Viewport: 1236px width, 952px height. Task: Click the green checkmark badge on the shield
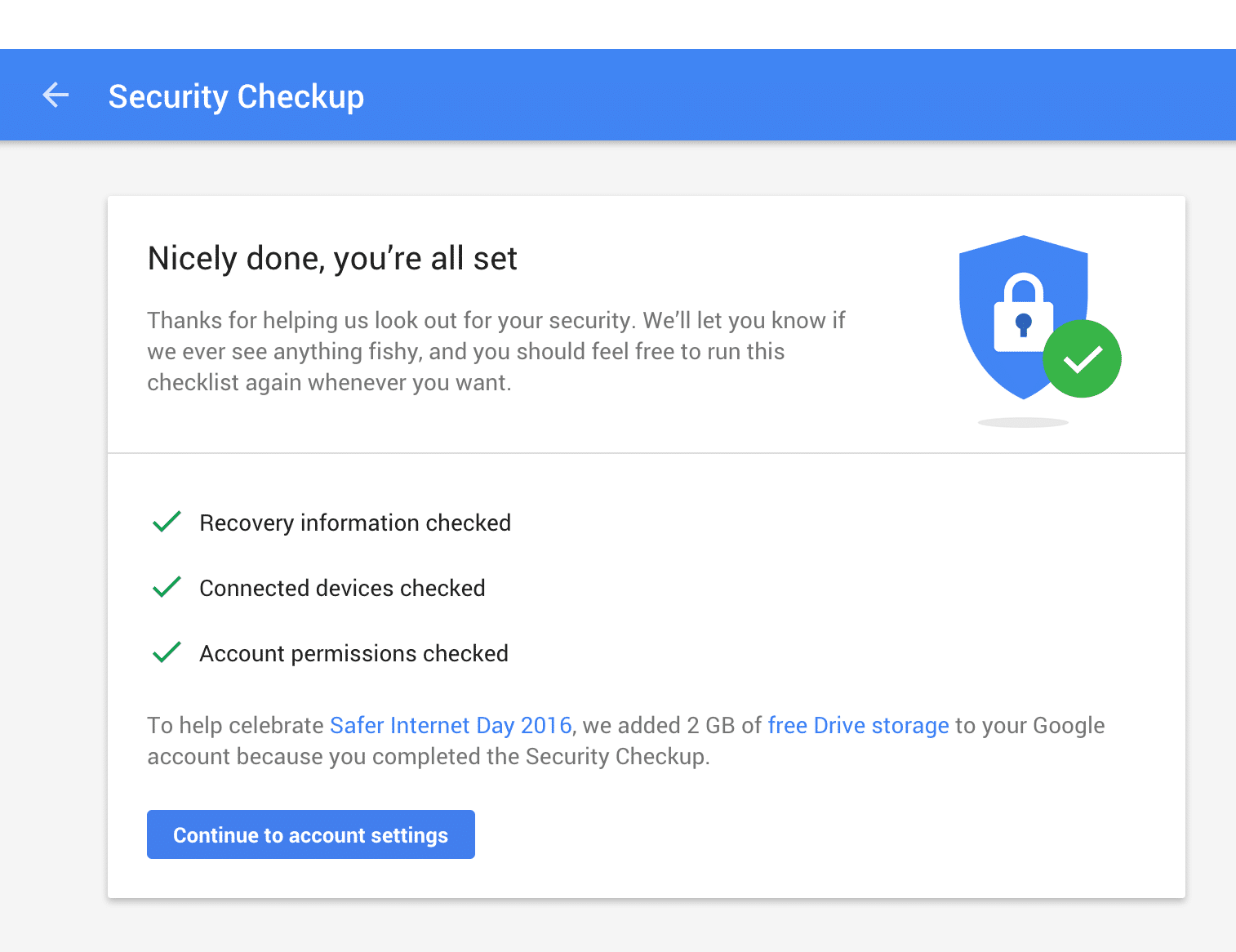[x=1082, y=358]
